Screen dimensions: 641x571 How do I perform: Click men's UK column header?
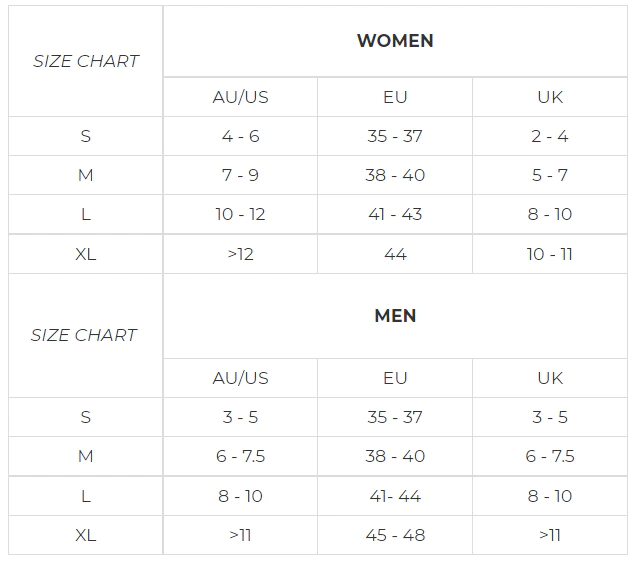550,378
